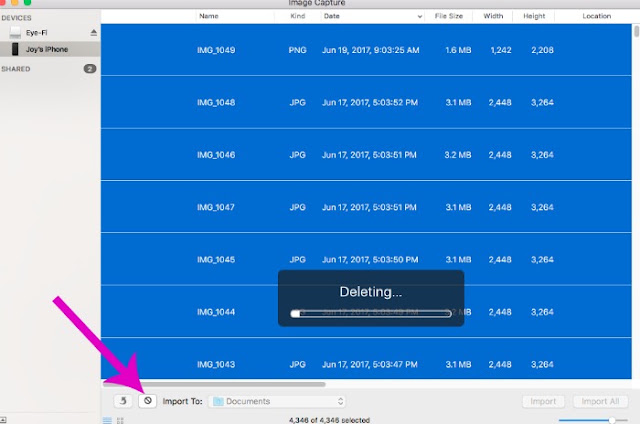The image size is (640, 424).
Task: Sort by the Date column header
Action: (x=331, y=16)
